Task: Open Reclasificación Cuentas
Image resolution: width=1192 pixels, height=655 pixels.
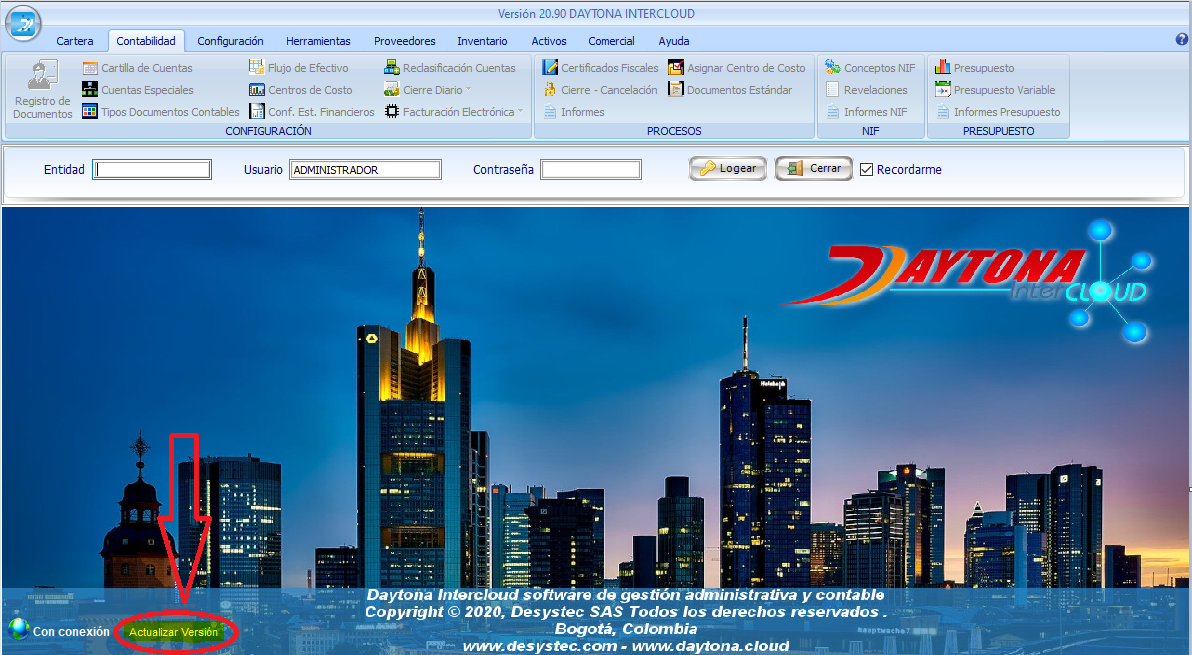Action: 450,68
